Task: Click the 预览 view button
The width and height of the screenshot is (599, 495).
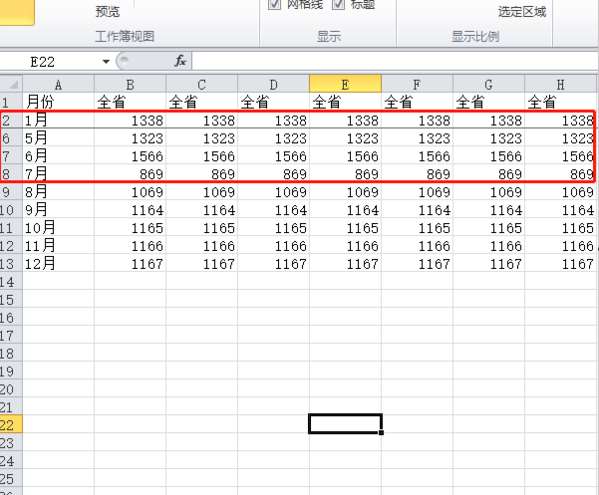Action: 108,11
